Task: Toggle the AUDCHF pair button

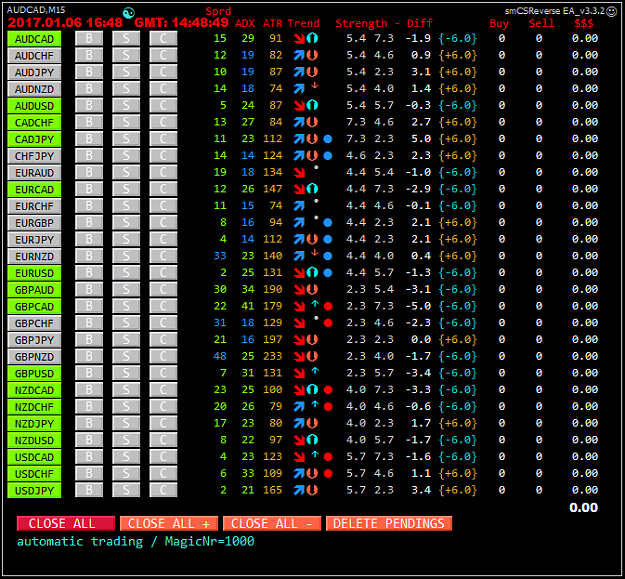Action: point(34,55)
